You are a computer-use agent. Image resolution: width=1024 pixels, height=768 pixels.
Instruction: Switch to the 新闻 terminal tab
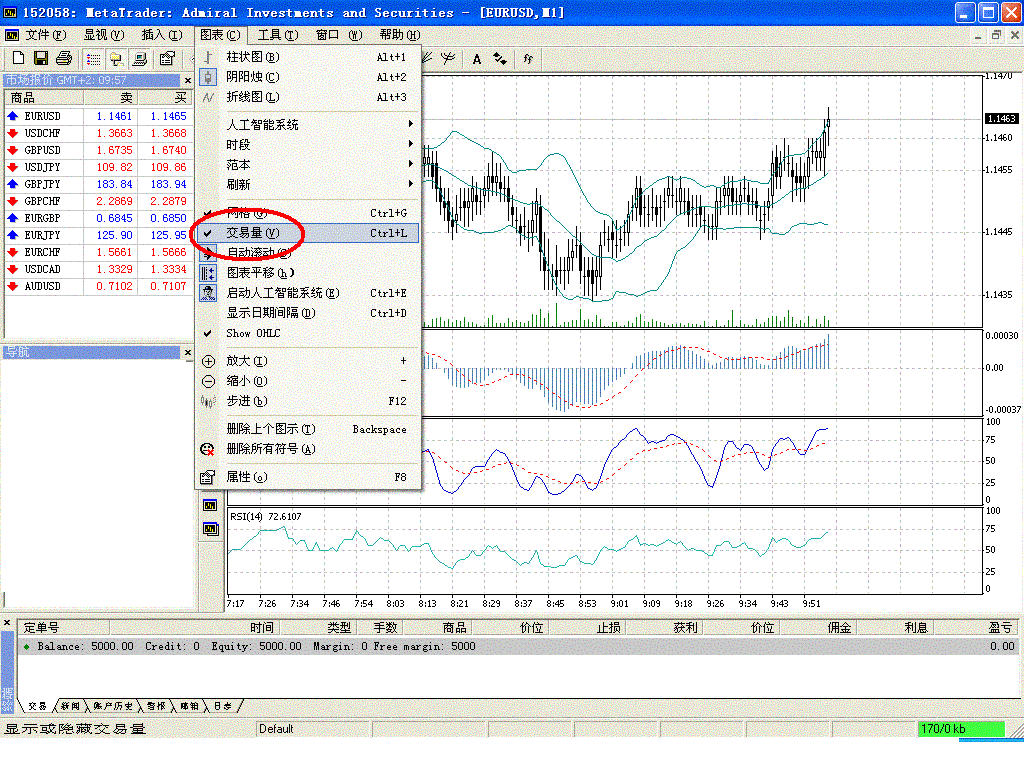[x=70, y=707]
